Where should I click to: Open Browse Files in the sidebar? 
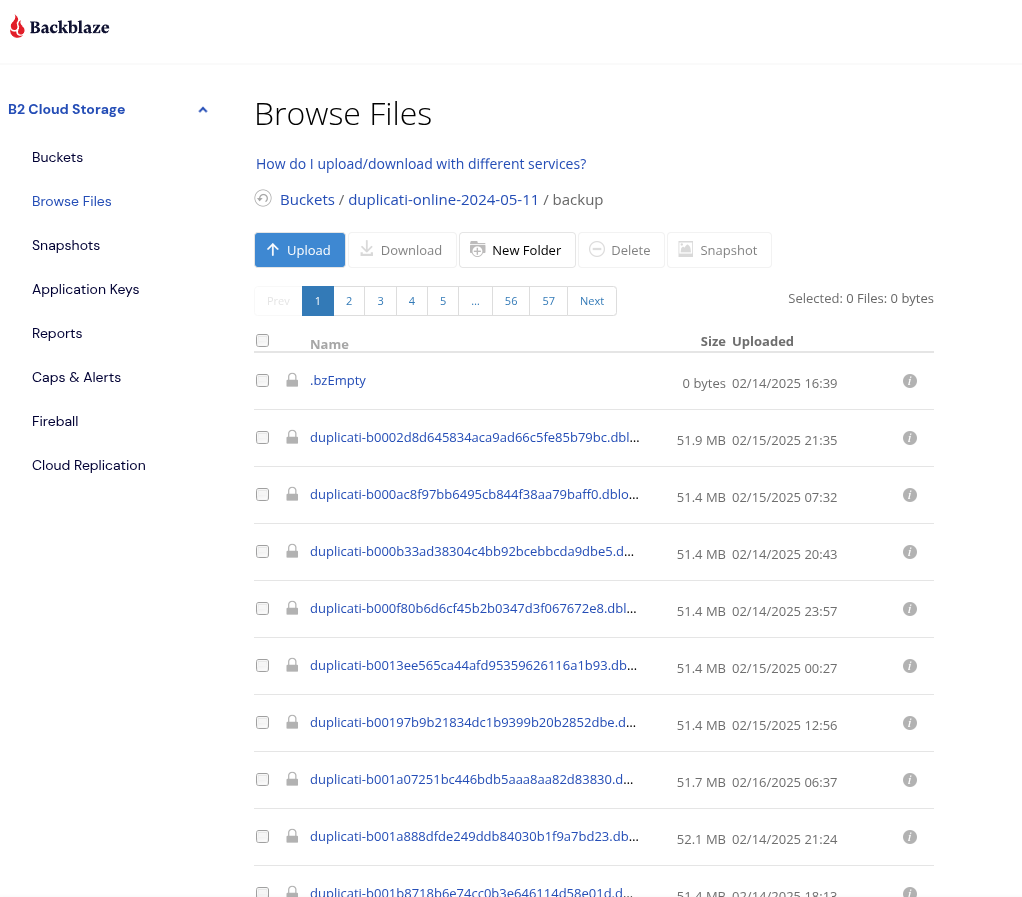[x=72, y=201]
